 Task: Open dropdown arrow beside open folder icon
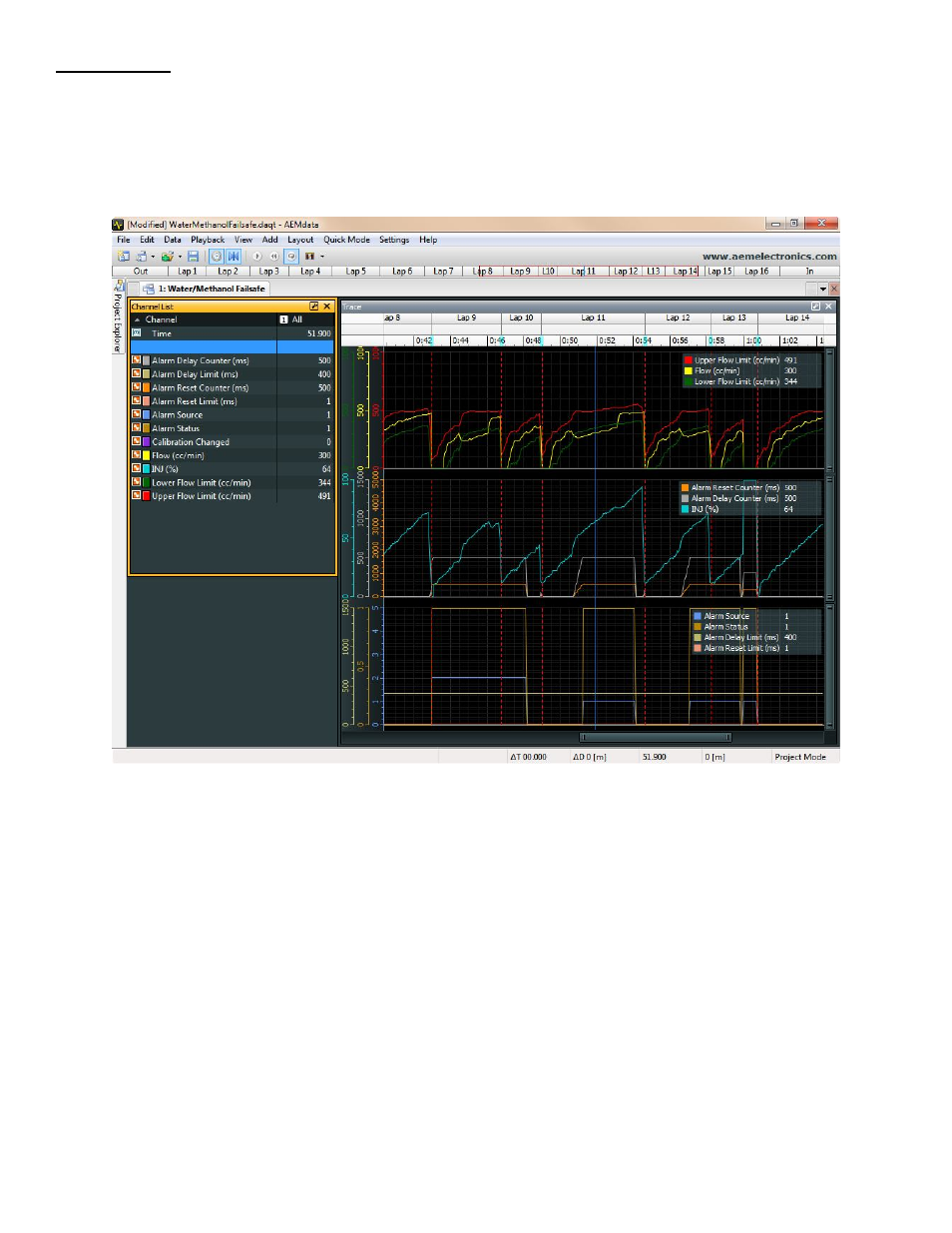180,257
